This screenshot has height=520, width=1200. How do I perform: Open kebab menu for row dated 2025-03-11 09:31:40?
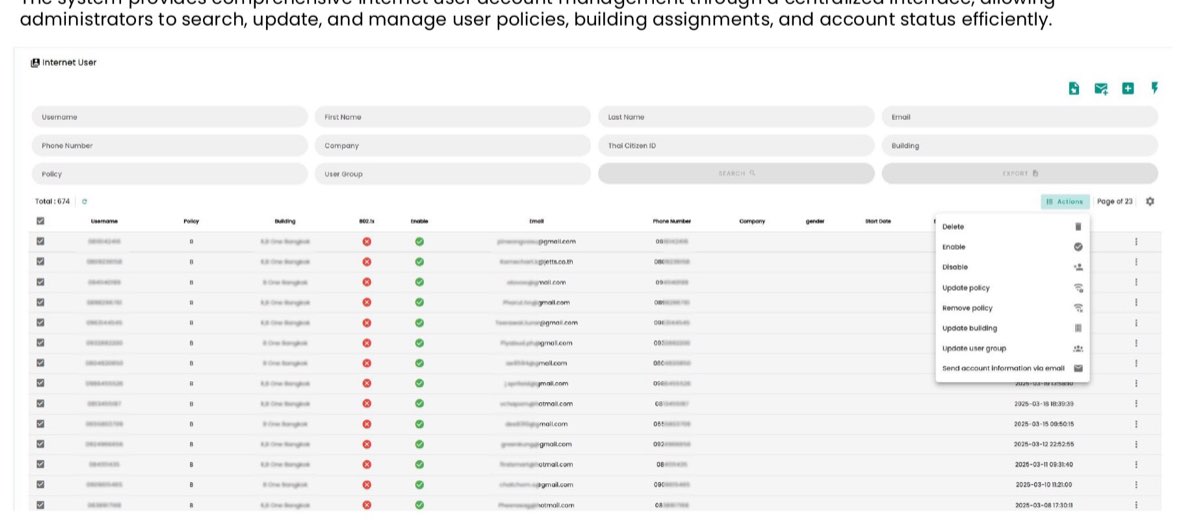click(x=1136, y=464)
